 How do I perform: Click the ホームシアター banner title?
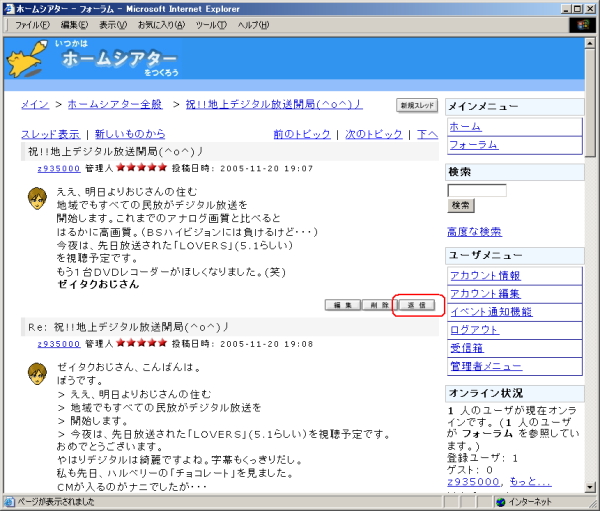119,59
